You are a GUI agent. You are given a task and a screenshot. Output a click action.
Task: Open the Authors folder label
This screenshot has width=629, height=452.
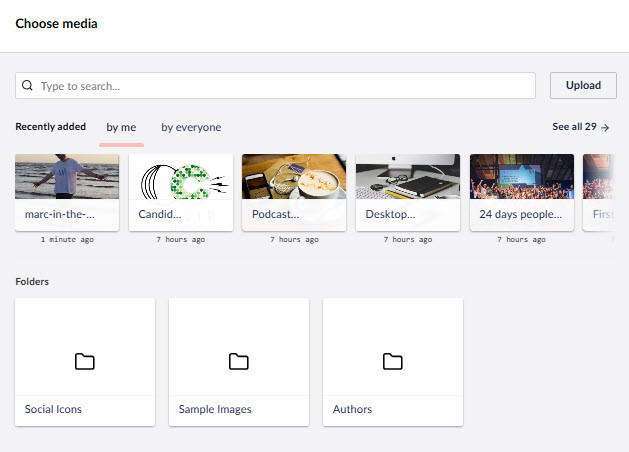[352, 409]
